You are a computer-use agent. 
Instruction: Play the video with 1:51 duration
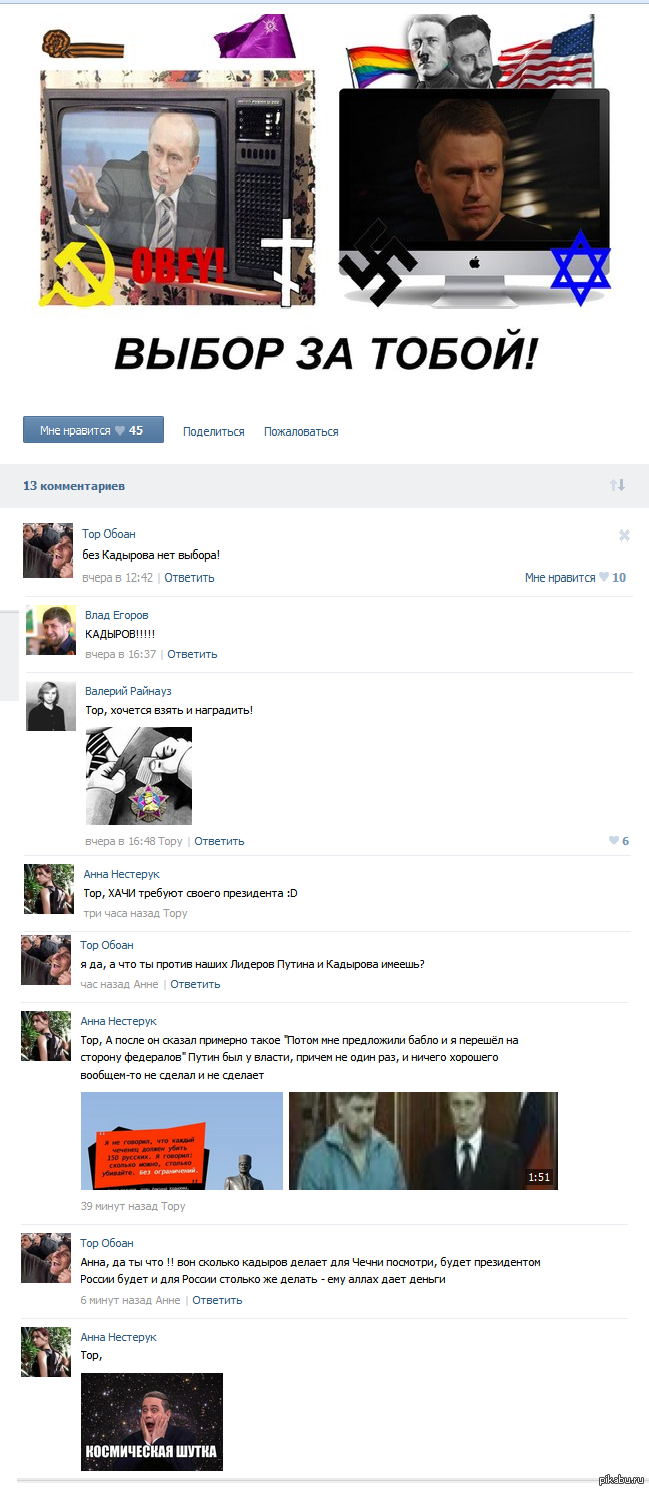423,1141
